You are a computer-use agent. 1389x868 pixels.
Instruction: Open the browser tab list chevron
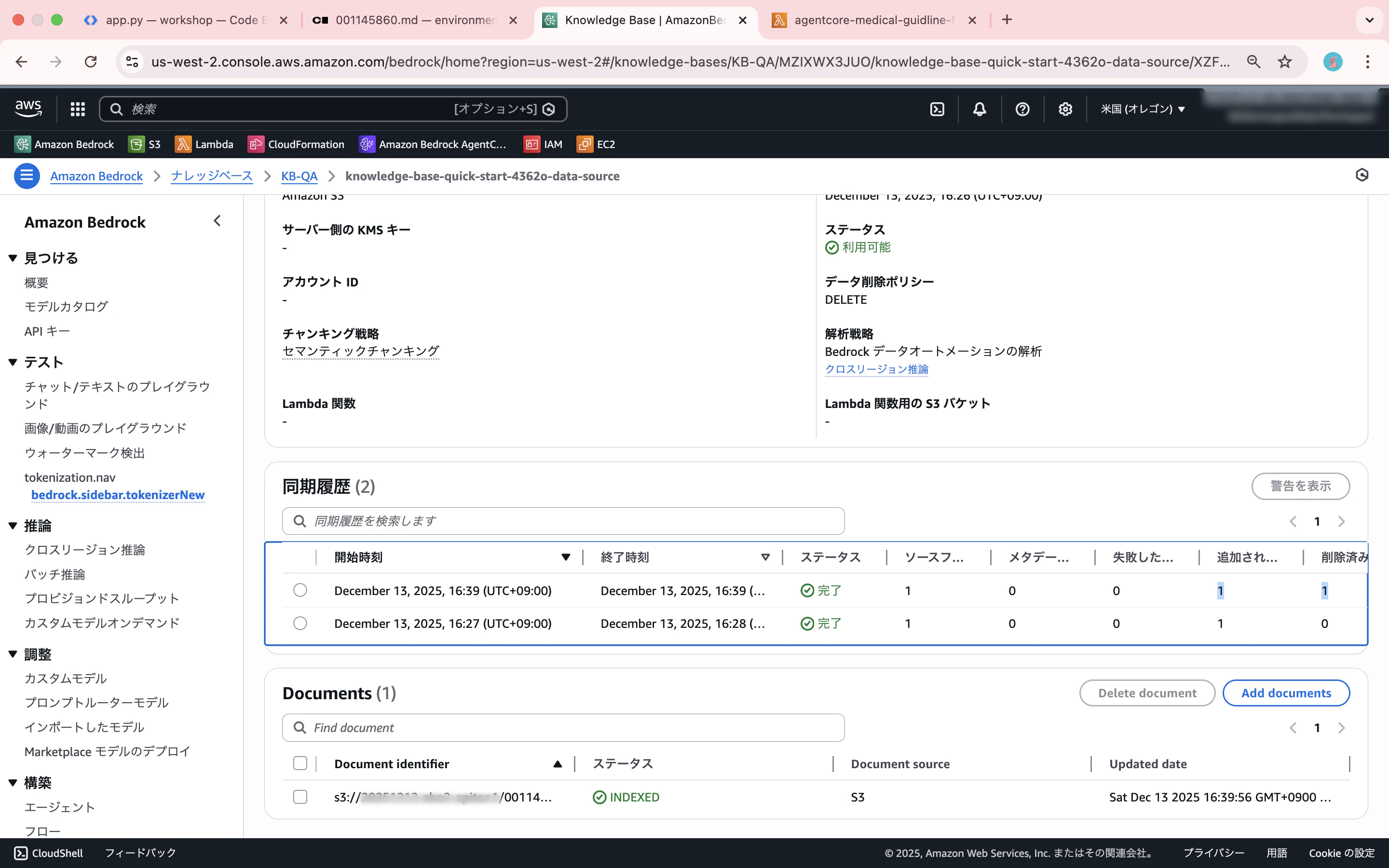coord(1370,20)
